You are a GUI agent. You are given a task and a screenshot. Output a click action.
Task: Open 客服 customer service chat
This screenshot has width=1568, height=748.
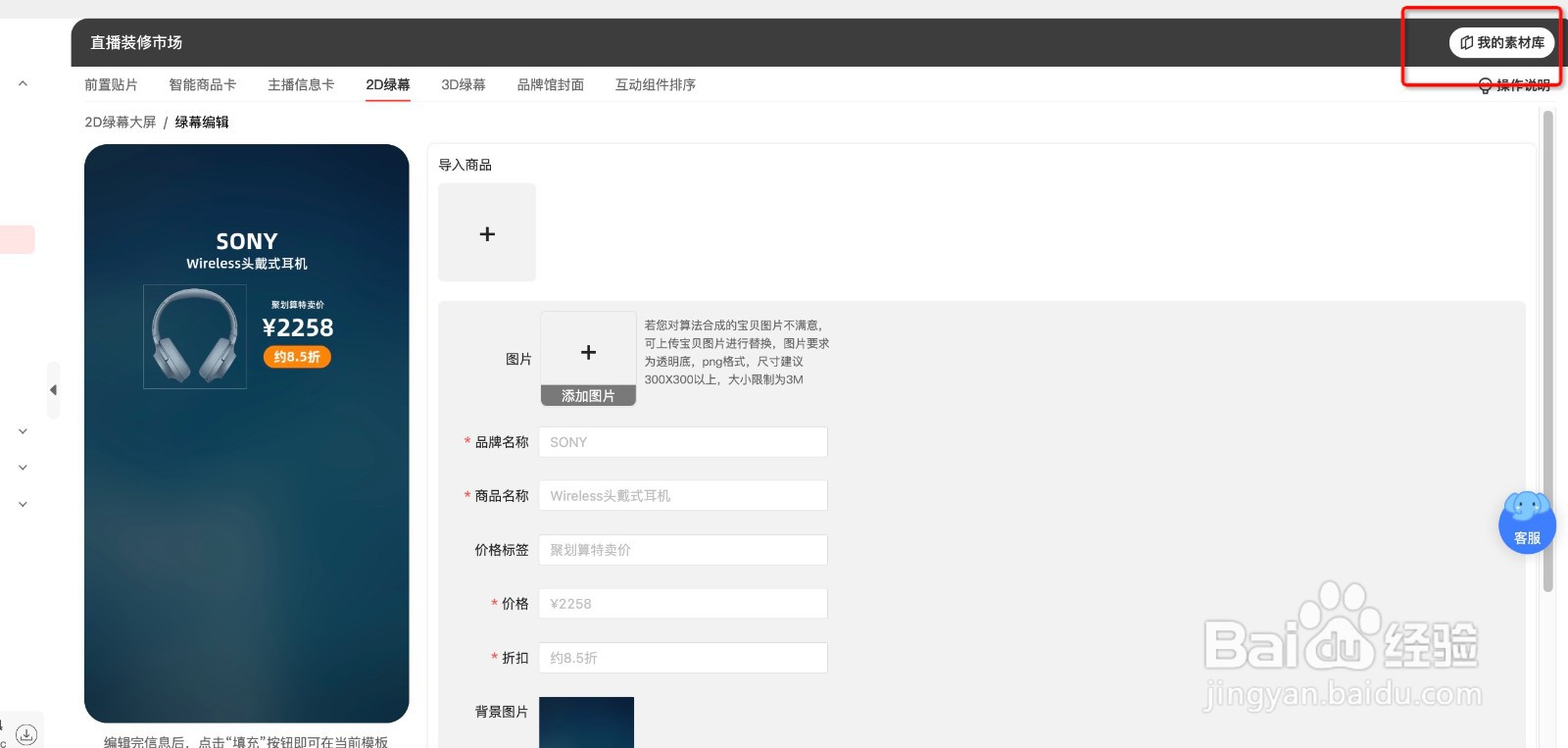pyautogui.click(x=1527, y=523)
